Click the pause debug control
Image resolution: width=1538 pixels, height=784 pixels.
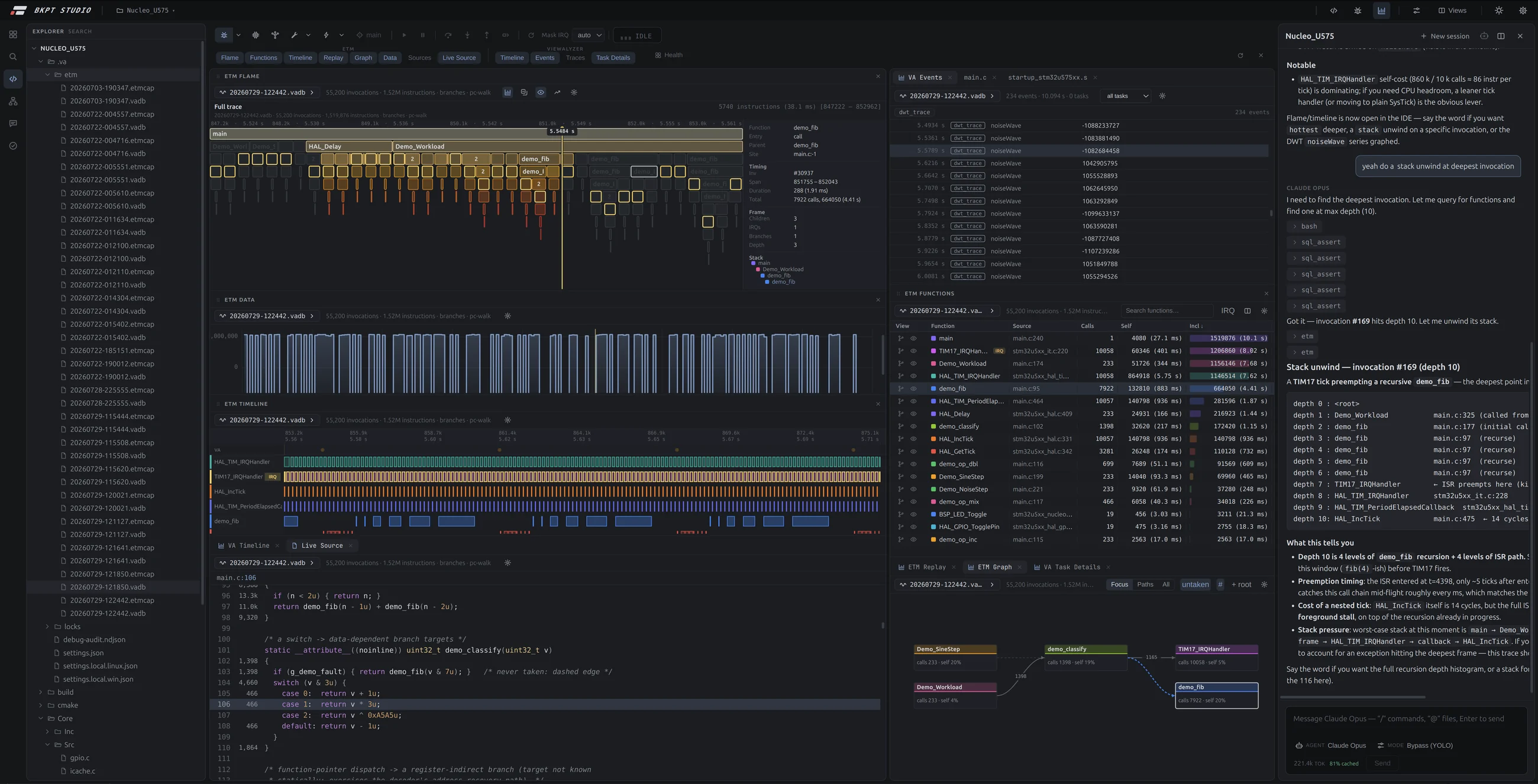point(423,35)
